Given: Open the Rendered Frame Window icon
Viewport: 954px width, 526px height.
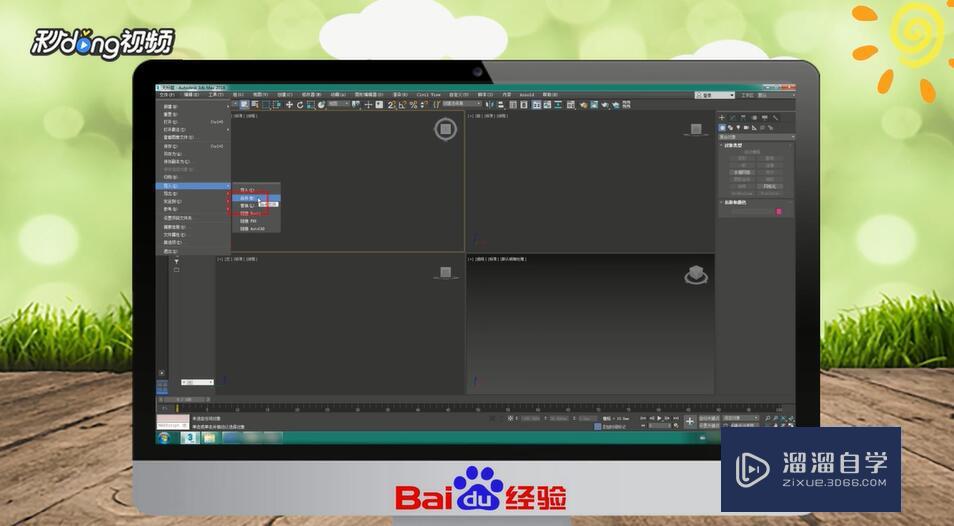Looking at the screenshot, I should click(594, 105).
